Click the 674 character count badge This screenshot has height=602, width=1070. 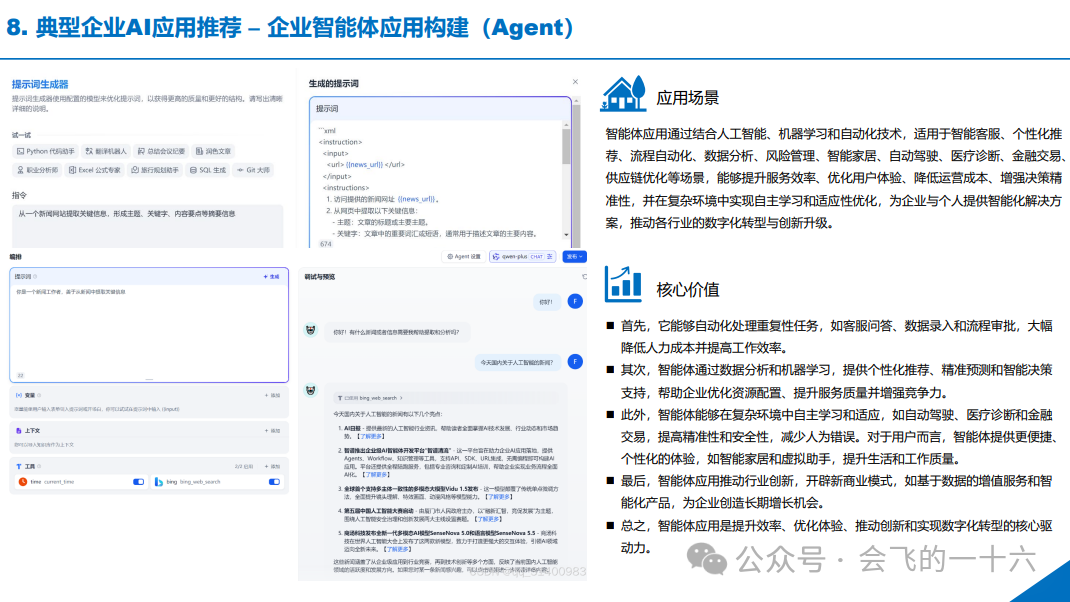point(326,244)
